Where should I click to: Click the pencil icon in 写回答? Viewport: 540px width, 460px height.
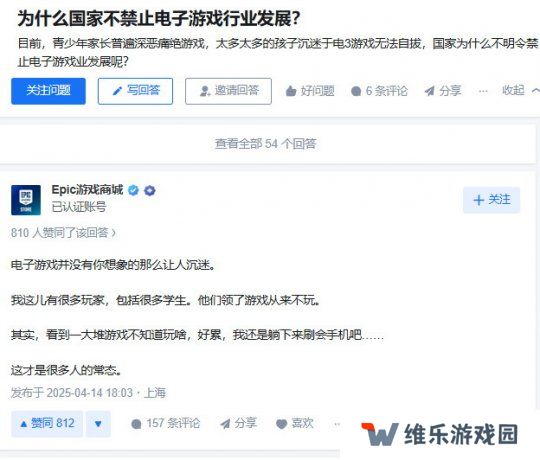117,91
